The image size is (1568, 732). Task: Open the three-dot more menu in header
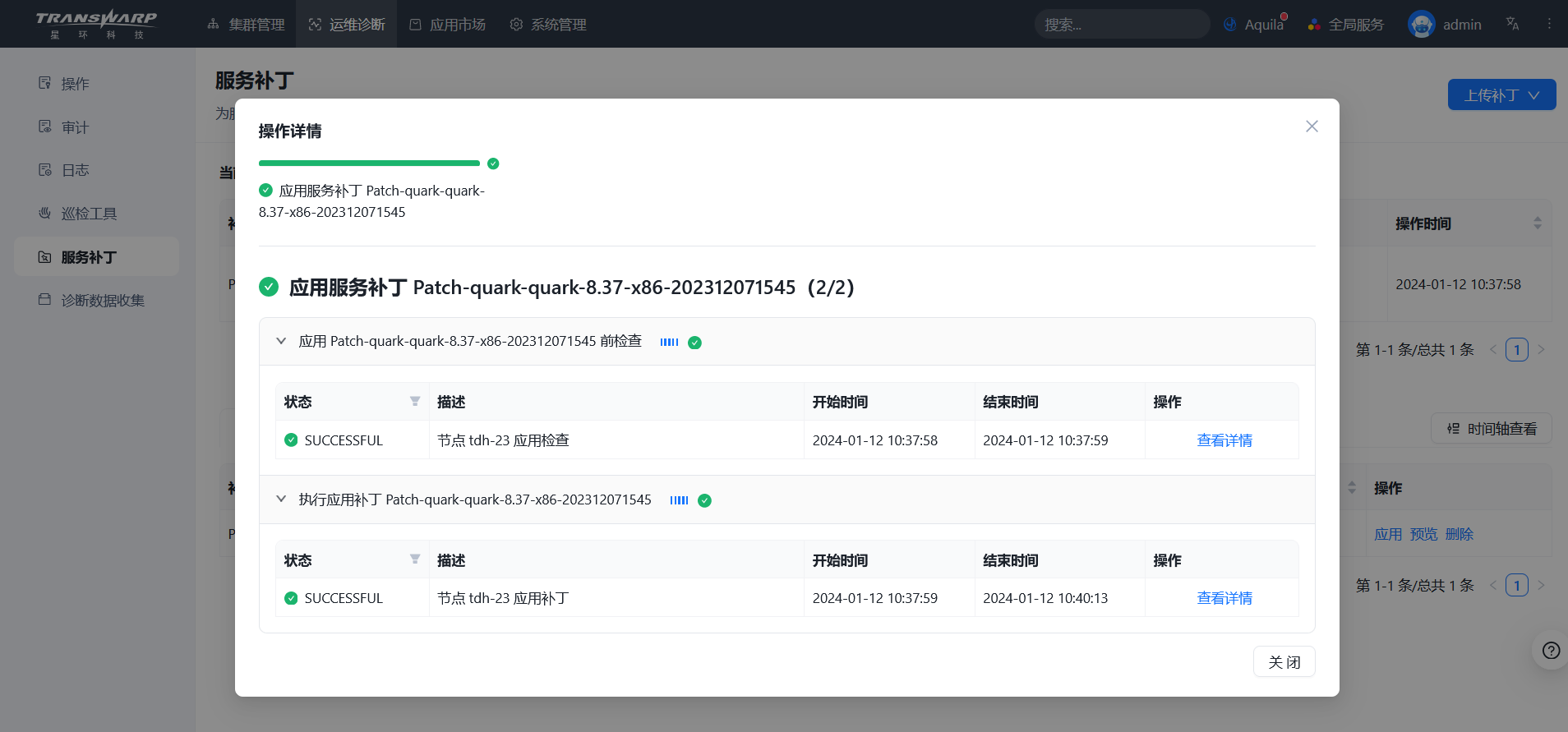pyautogui.click(x=1549, y=24)
